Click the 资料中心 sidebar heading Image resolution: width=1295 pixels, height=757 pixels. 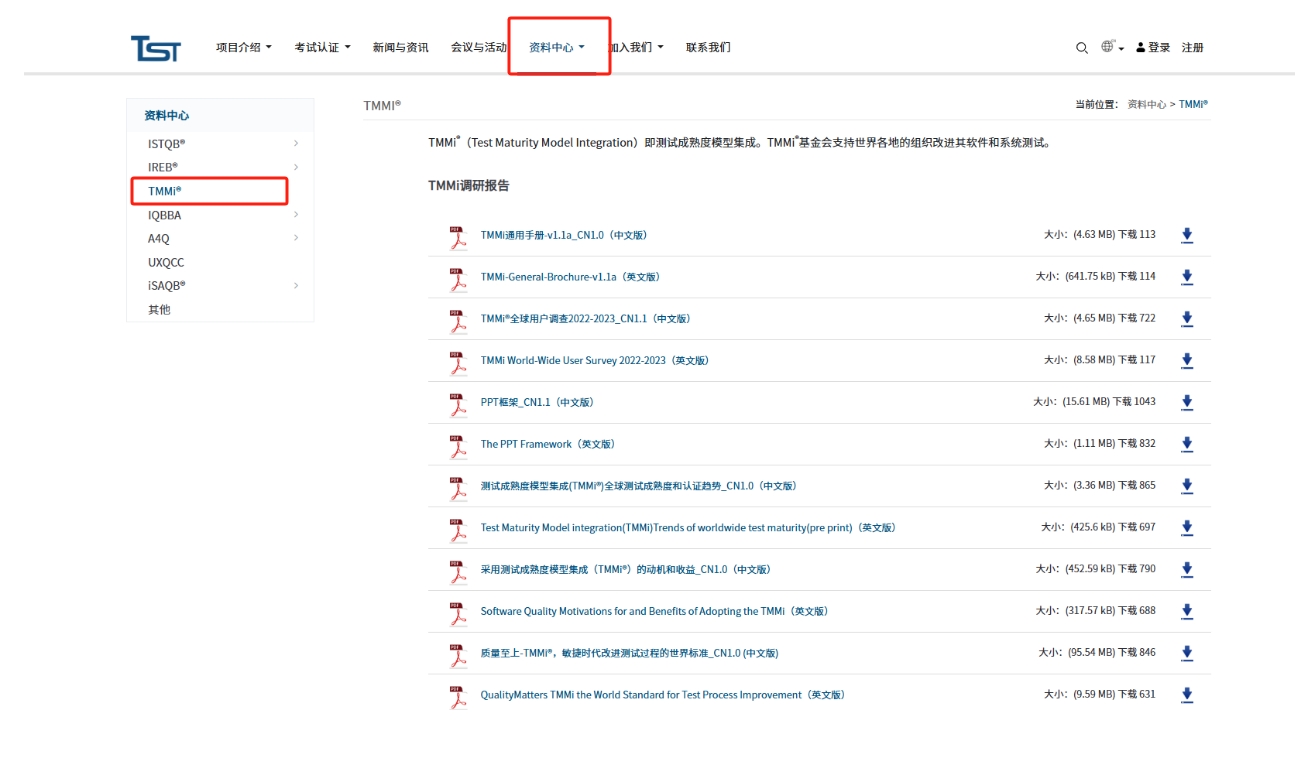pyautogui.click(x=167, y=116)
